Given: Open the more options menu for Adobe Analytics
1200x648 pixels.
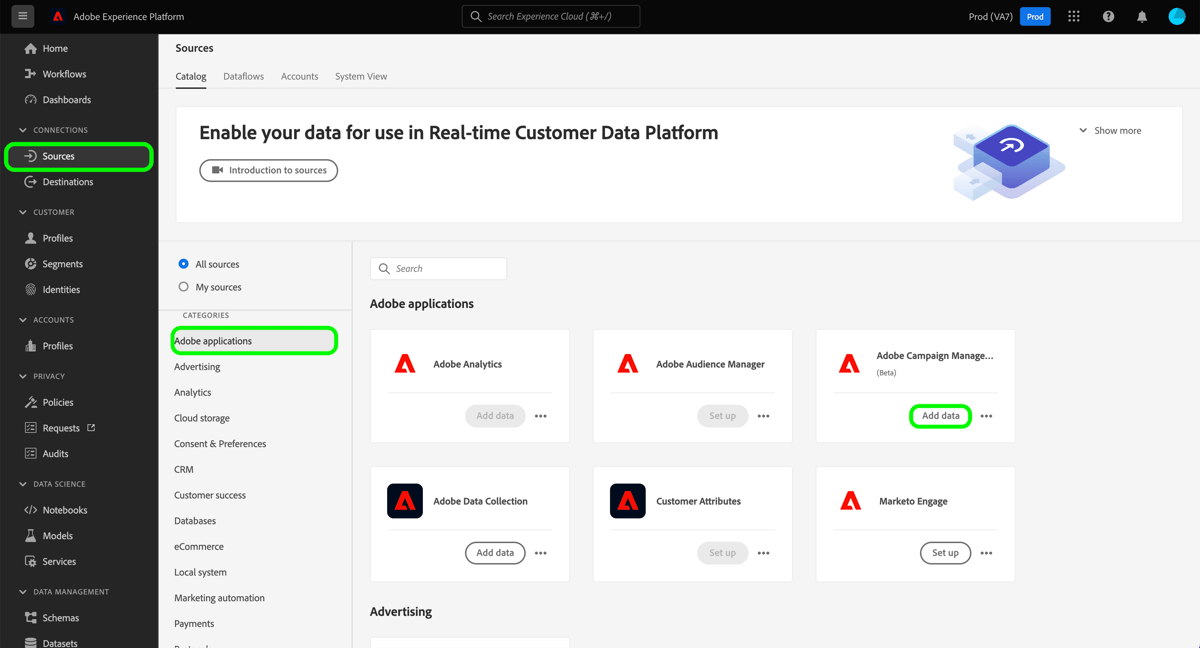Looking at the screenshot, I should (540, 415).
